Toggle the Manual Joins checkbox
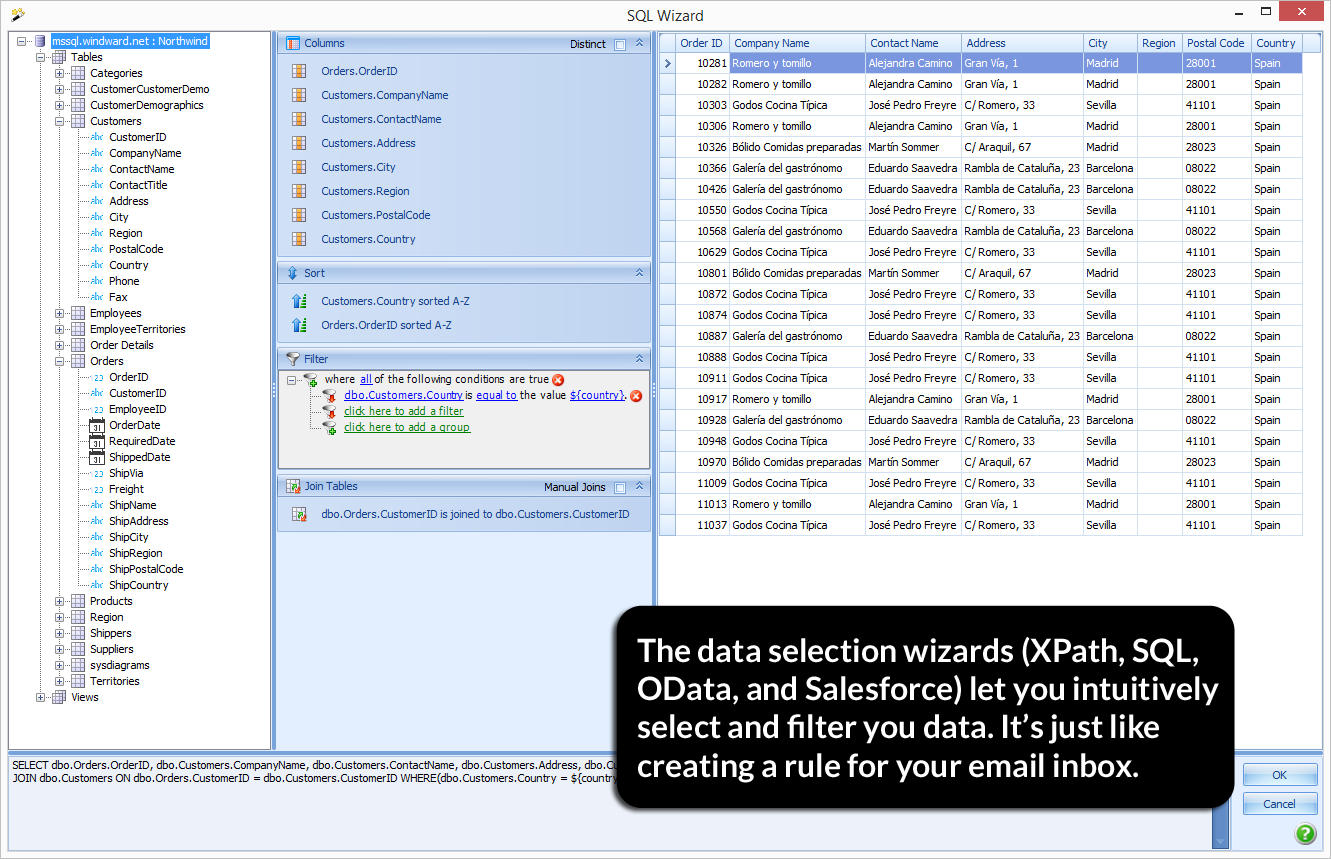The height and width of the screenshot is (859, 1331). [x=620, y=487]
